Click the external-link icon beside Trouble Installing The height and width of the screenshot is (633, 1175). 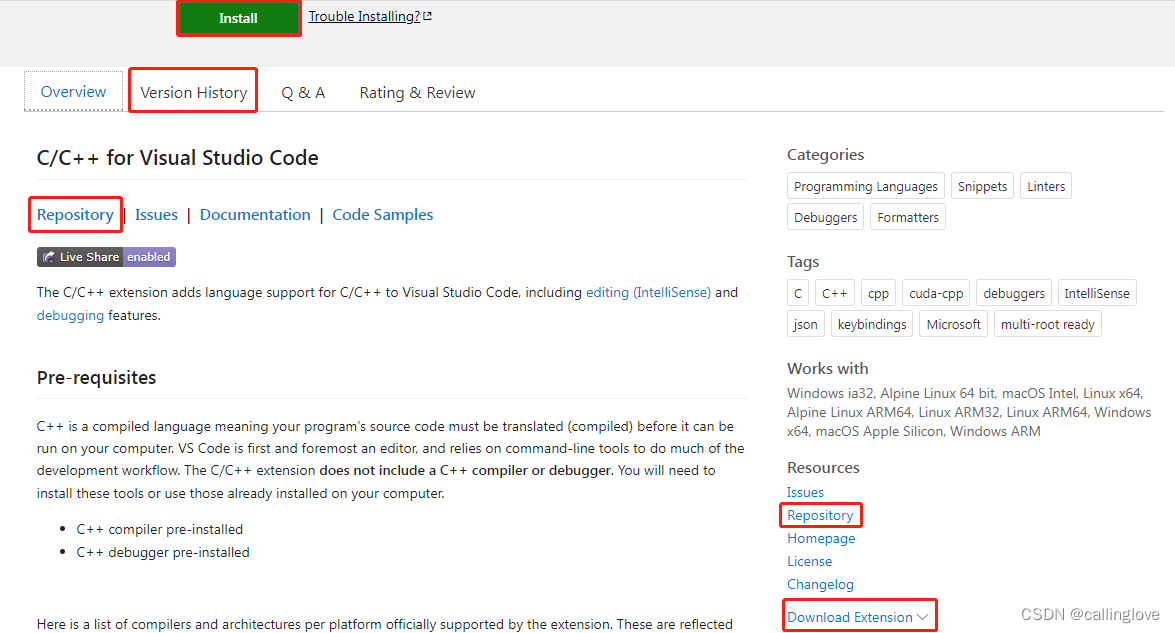[x=427, y=16]
